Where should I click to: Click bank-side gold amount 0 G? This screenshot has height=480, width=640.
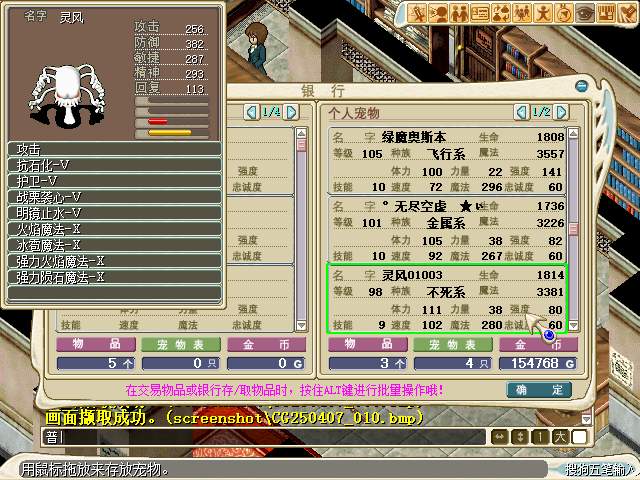(266, 363)
